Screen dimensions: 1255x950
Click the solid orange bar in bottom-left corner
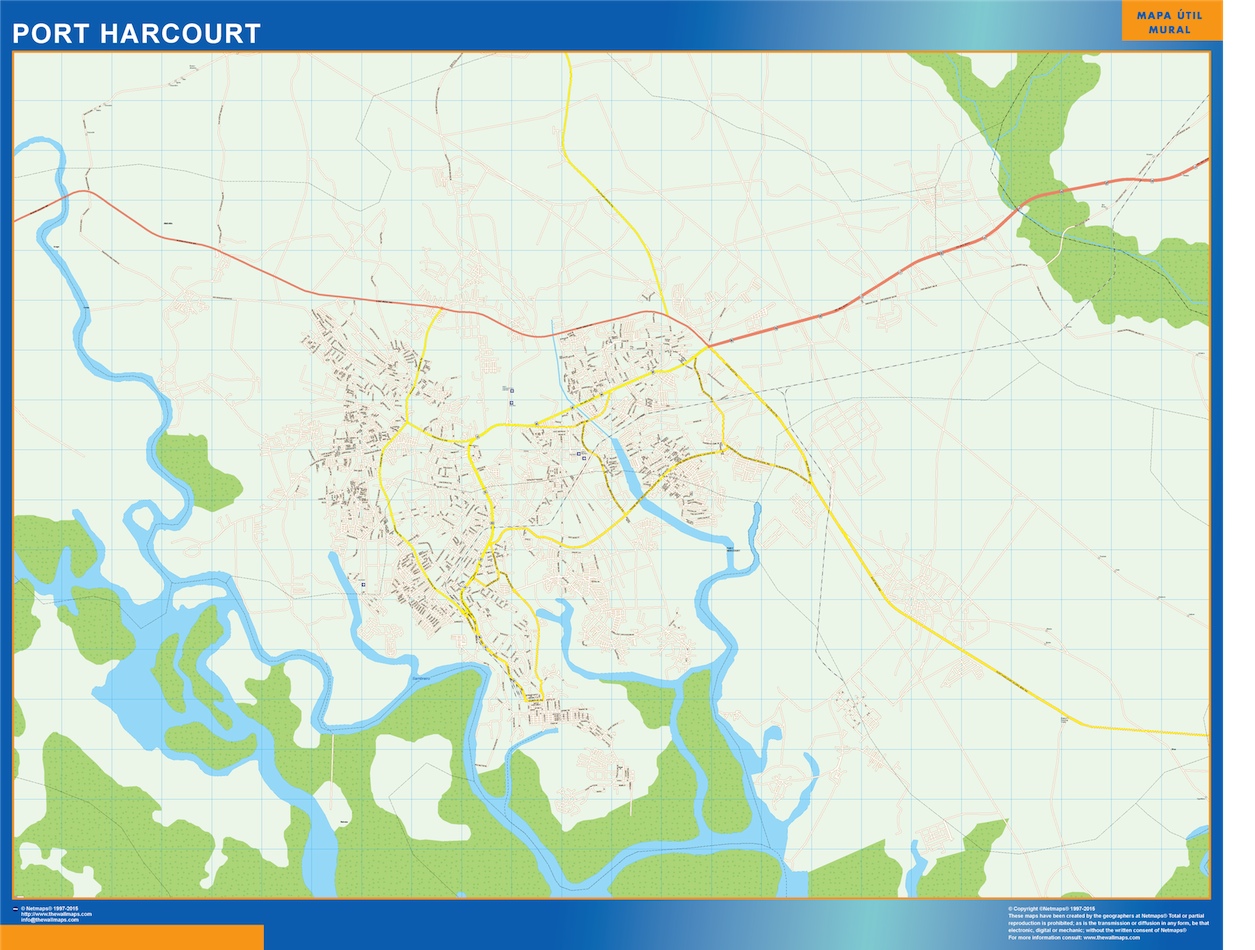coord(132,937)
